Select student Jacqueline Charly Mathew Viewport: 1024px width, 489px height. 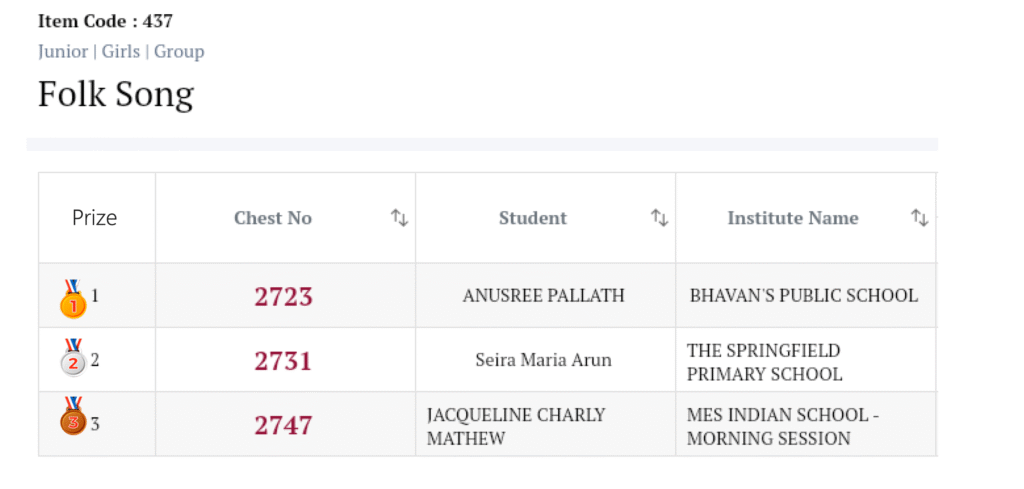(516, 426)
